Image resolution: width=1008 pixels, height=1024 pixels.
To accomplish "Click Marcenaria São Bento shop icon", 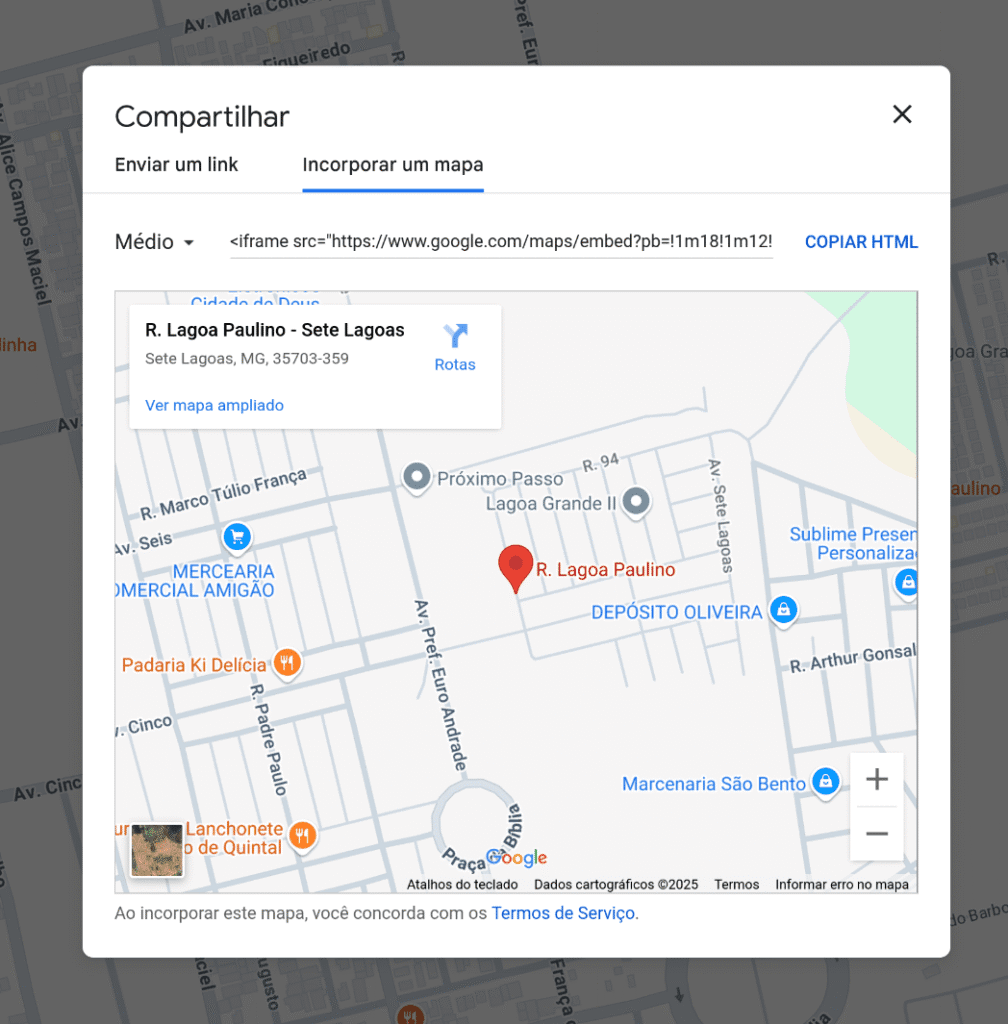I will click(826, 782).
